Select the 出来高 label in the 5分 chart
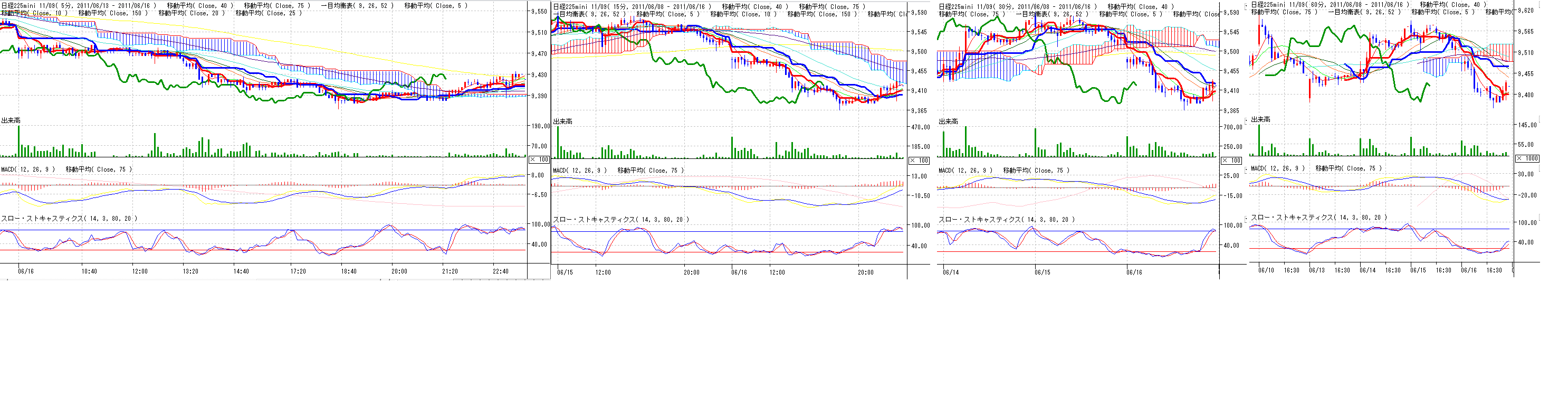The image size is (1568, 414). pos(11,121)
